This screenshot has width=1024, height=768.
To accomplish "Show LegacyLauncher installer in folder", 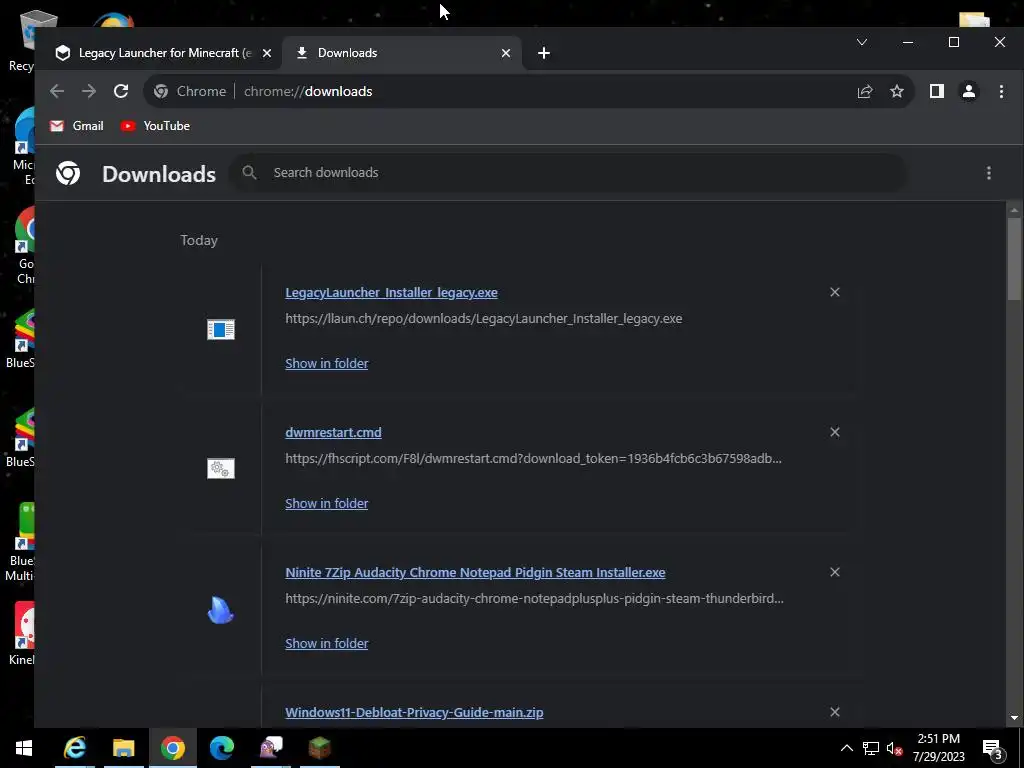I will click(327, 363).
